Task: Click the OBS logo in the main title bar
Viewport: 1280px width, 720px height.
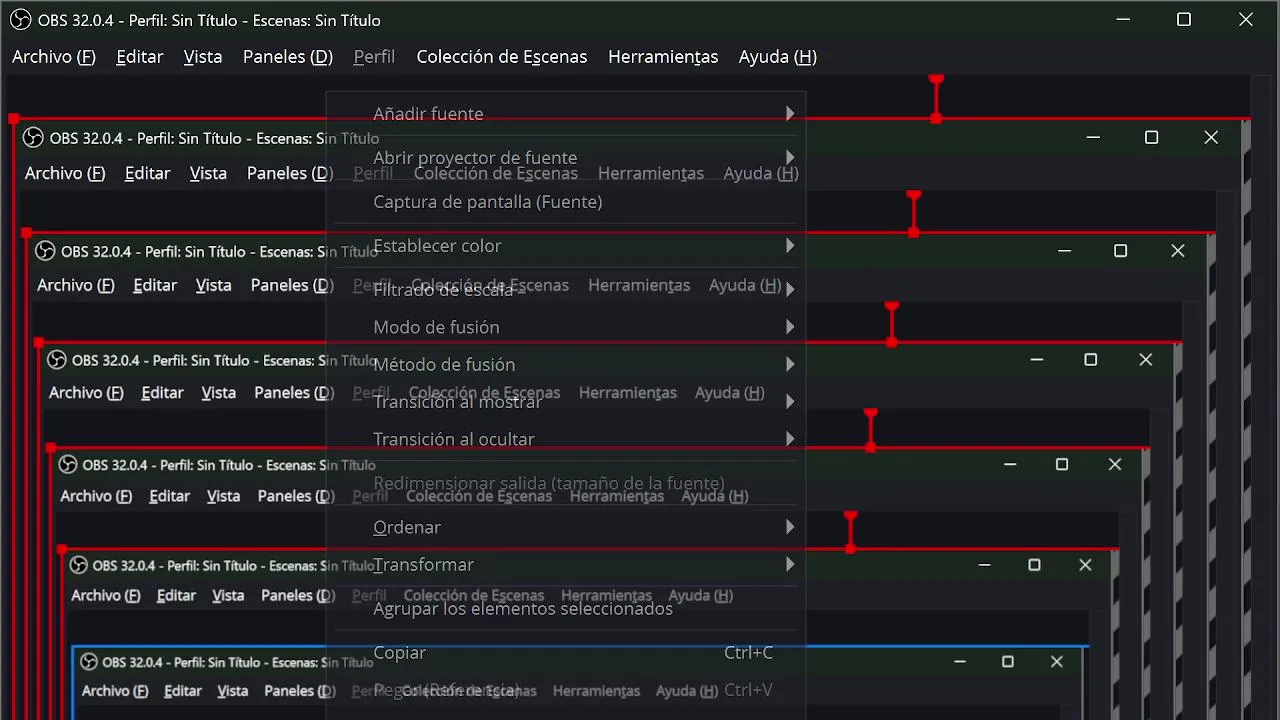Action: [x=21, y=20]
